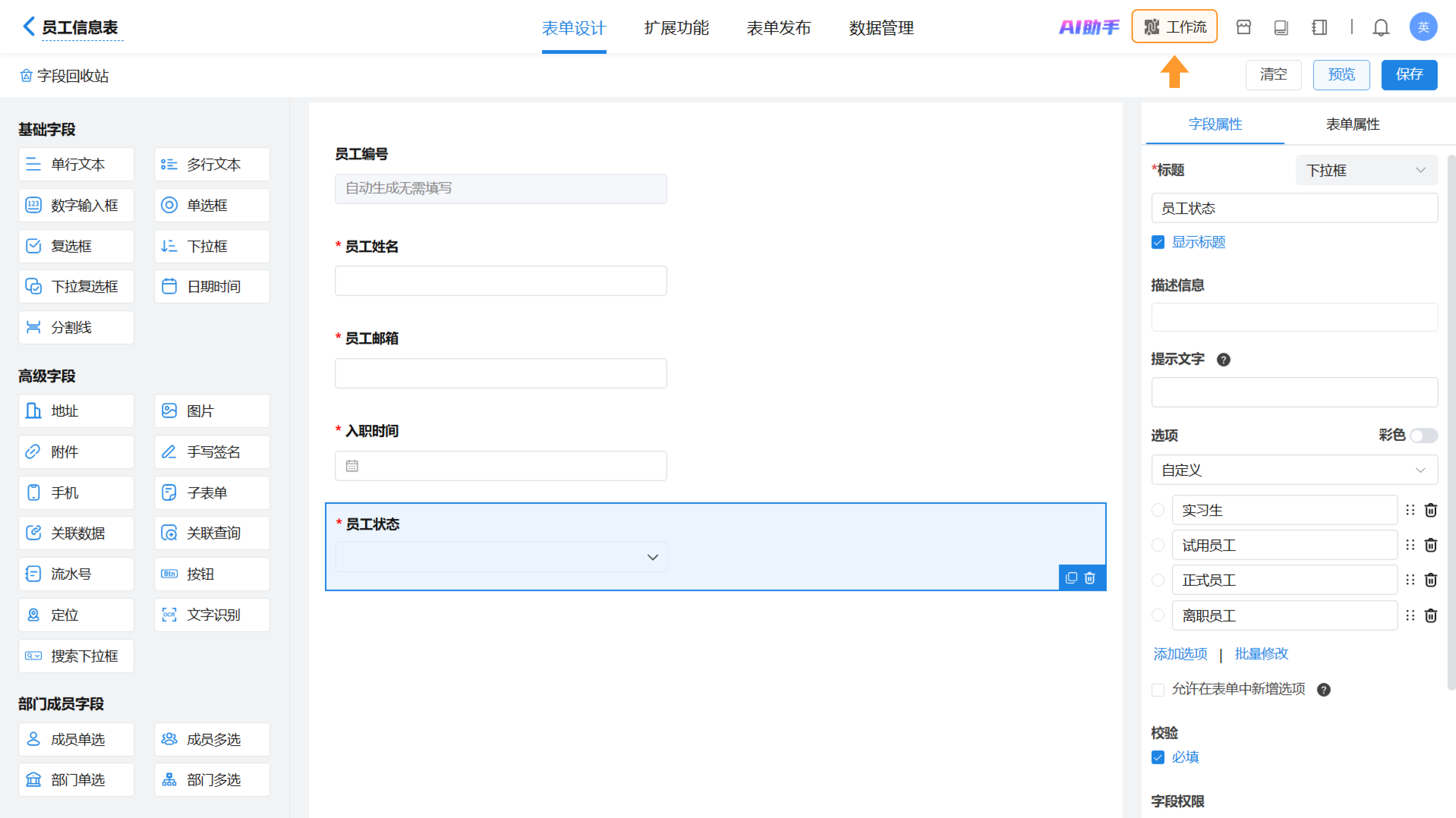Switch to the 表单属性 panel tab
Screen dimensions: 1456x818
pos(1352,124)
